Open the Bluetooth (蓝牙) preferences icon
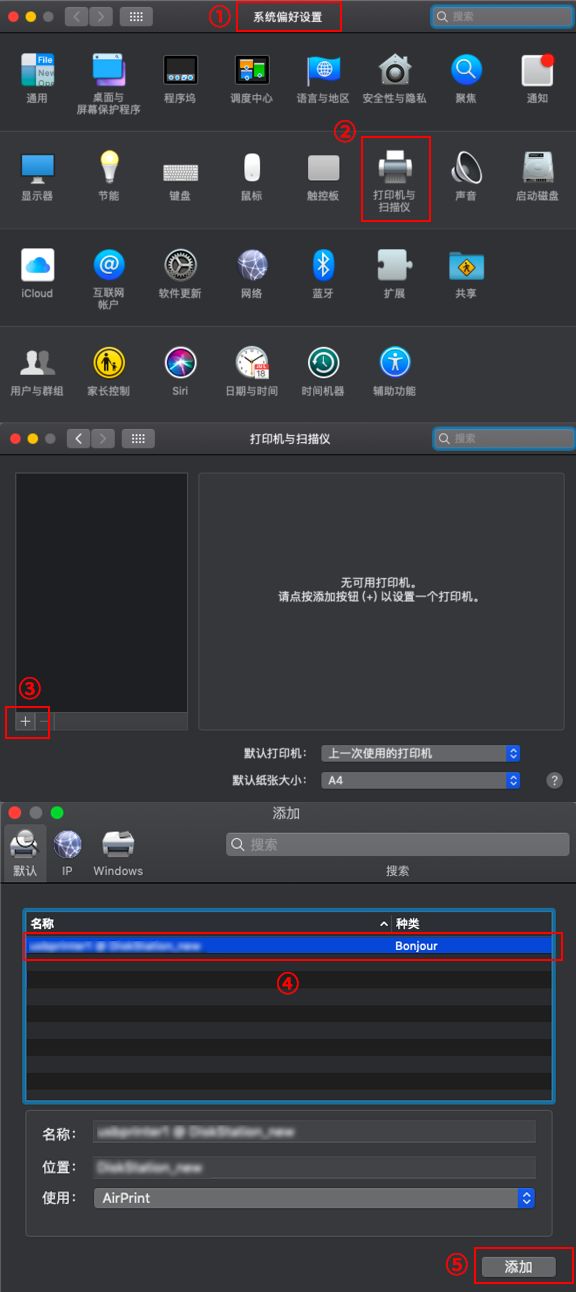 (323, 273)
